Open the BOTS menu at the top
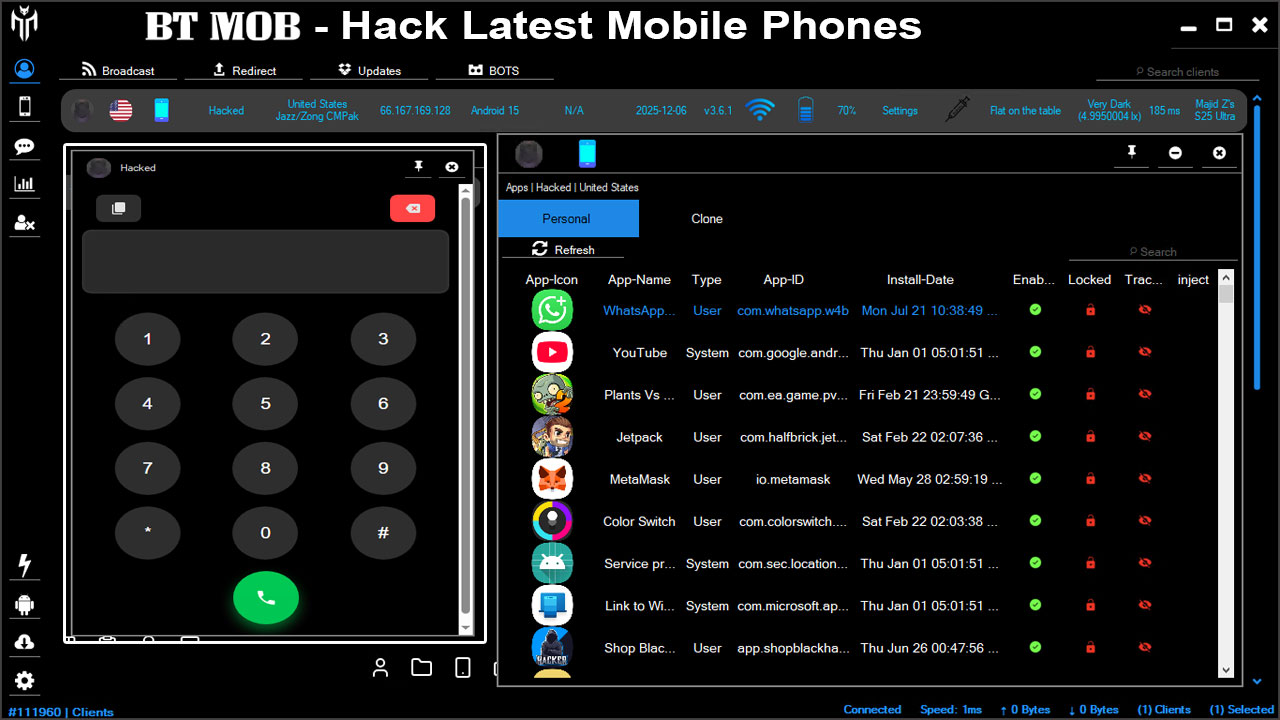 [x=494, y=70]
